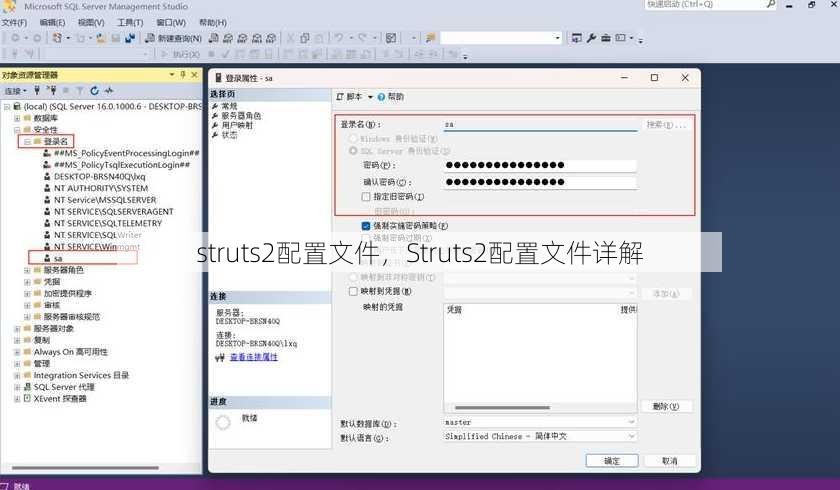Select SQL Server 身份验证 radio button
This screenshot has height=490, width=840.
(353, 151)
